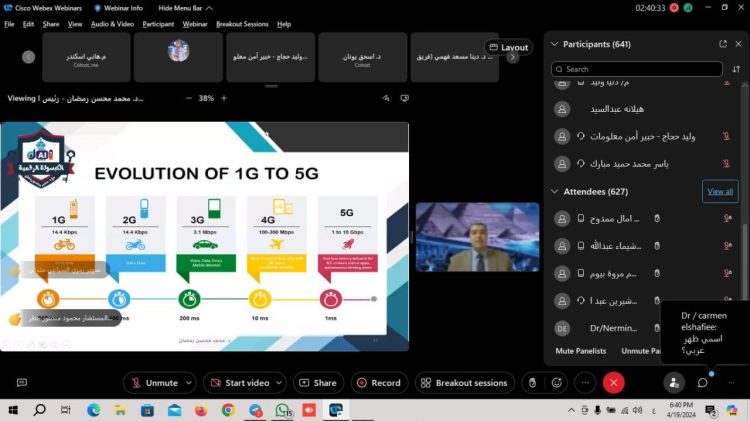The width and height of the screenshot is (750, 421).
Task: Open more options ellipsis in toolbar
Action: pos(585,383)
